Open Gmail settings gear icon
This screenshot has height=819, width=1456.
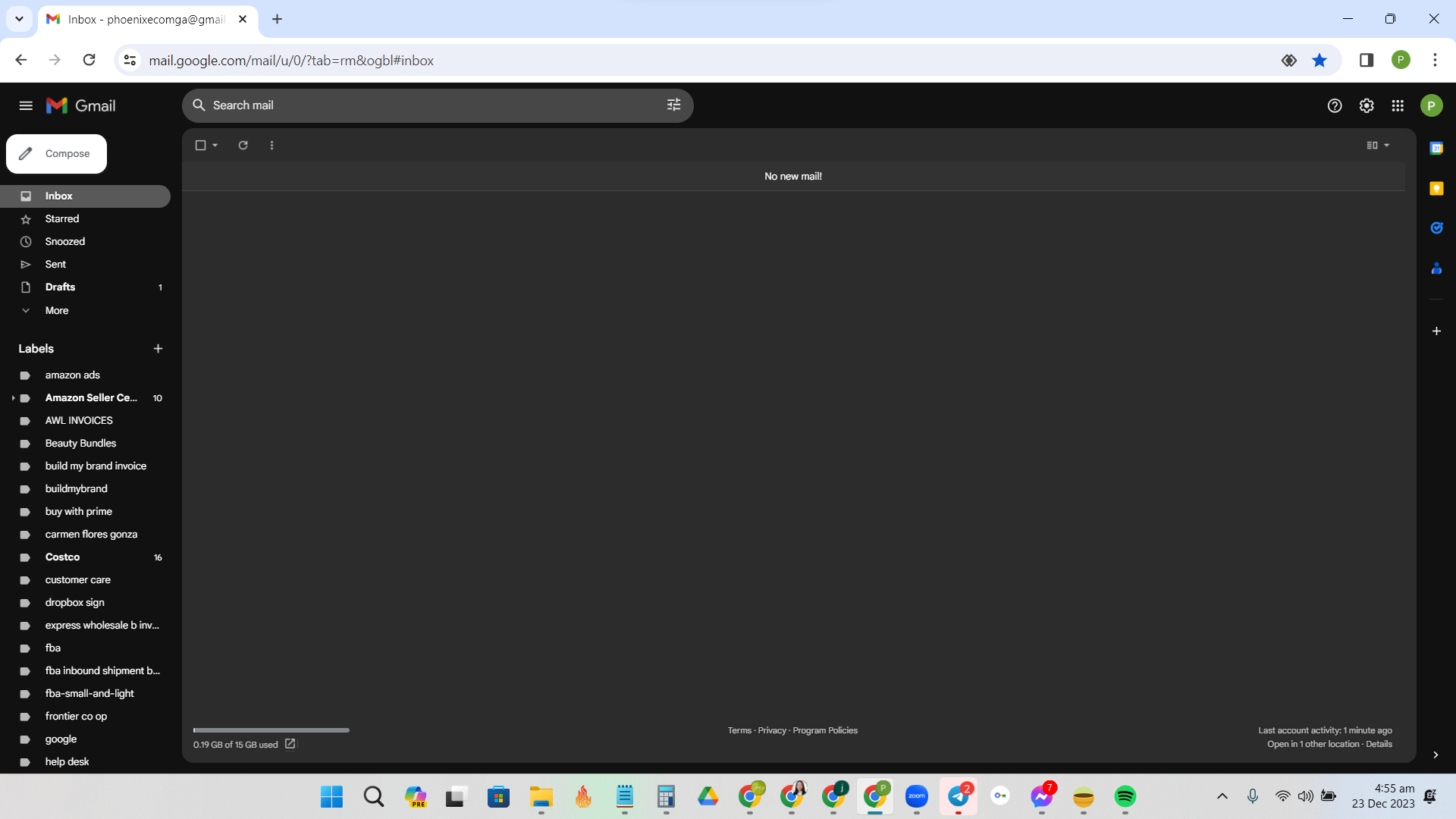[x=1366, y=106]
